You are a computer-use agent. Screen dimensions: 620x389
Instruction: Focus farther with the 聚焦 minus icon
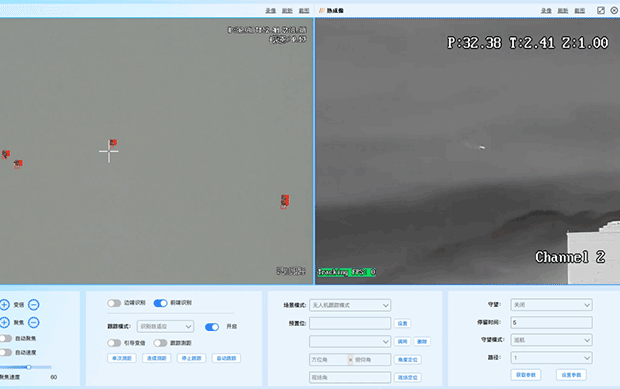click(34, 323)
